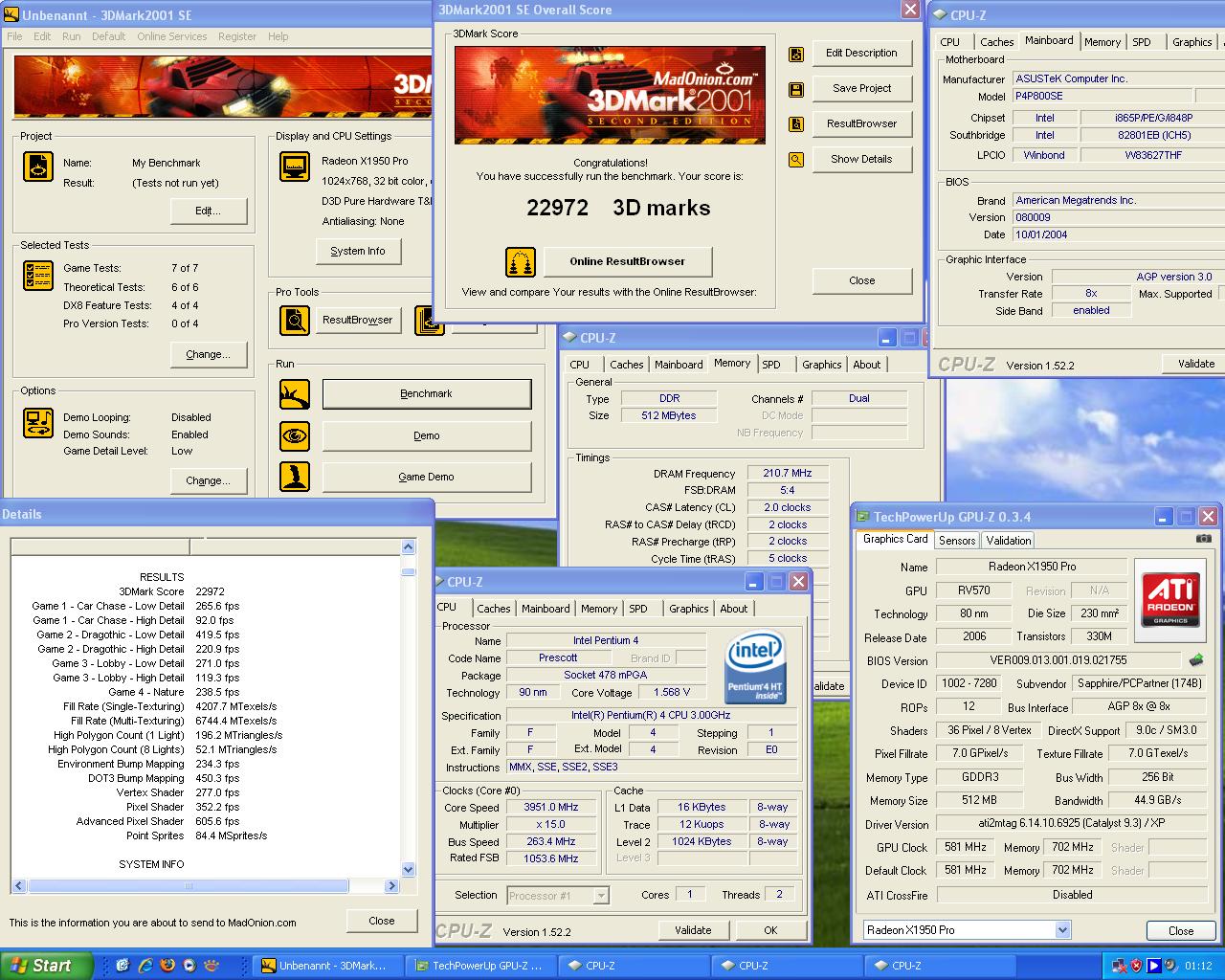Click the GPU-Z screenshot camera icon
The width and height of the screenshot is (1225, 980).
1204,539
